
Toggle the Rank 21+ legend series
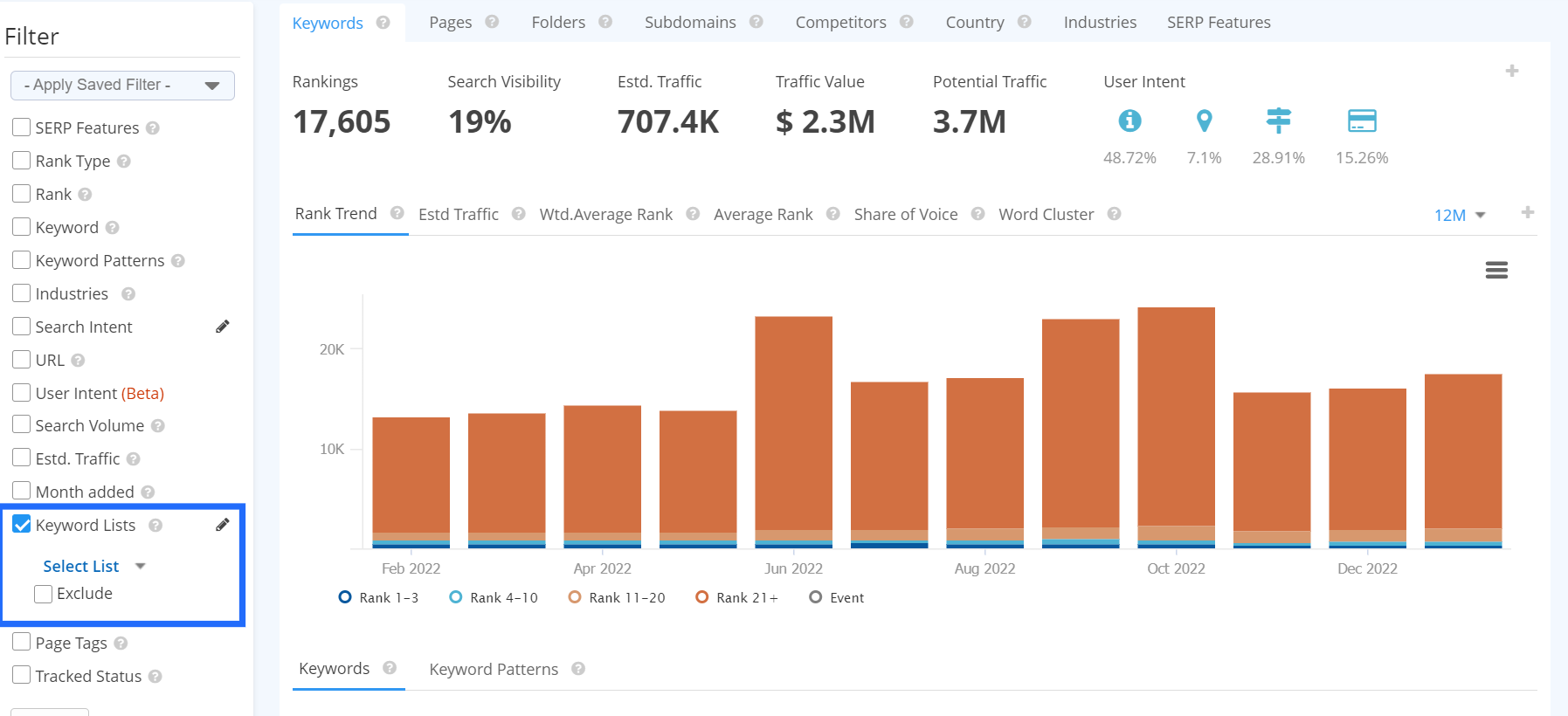(x=736, y=598)
